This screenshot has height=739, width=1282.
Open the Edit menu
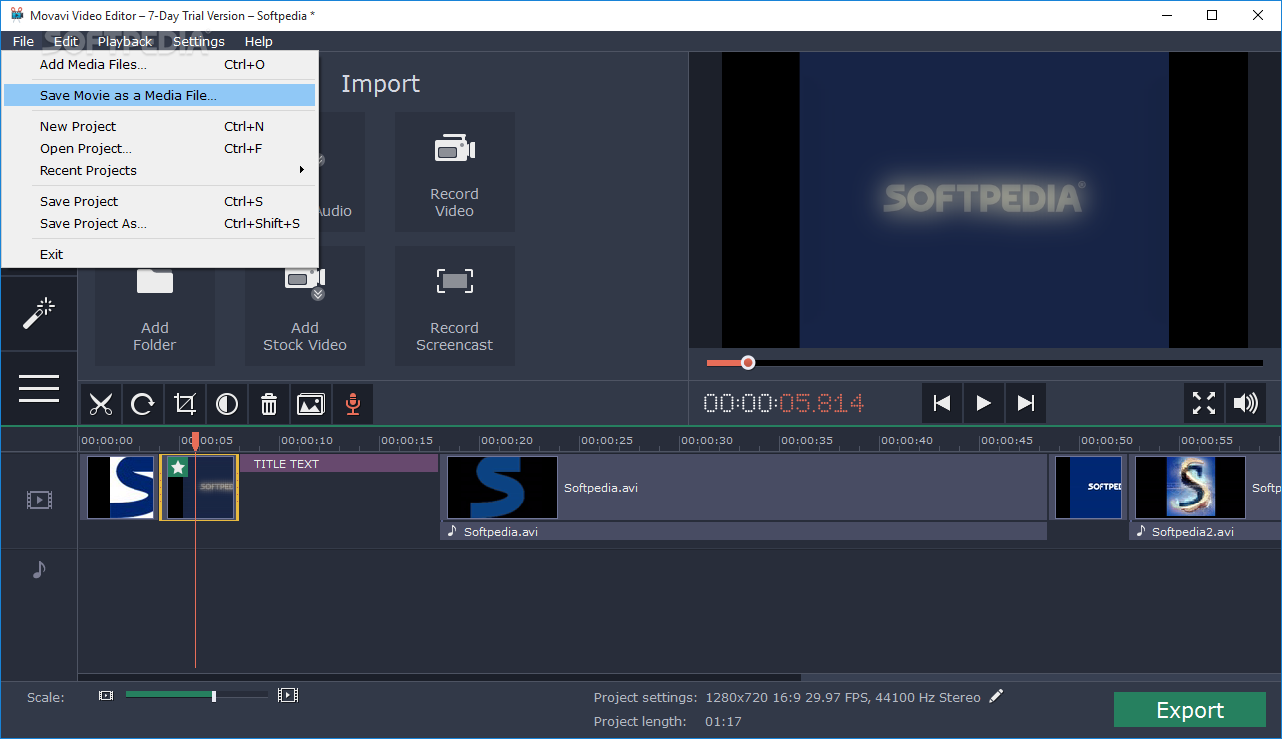pyautogui.click(x=66, y=41)
